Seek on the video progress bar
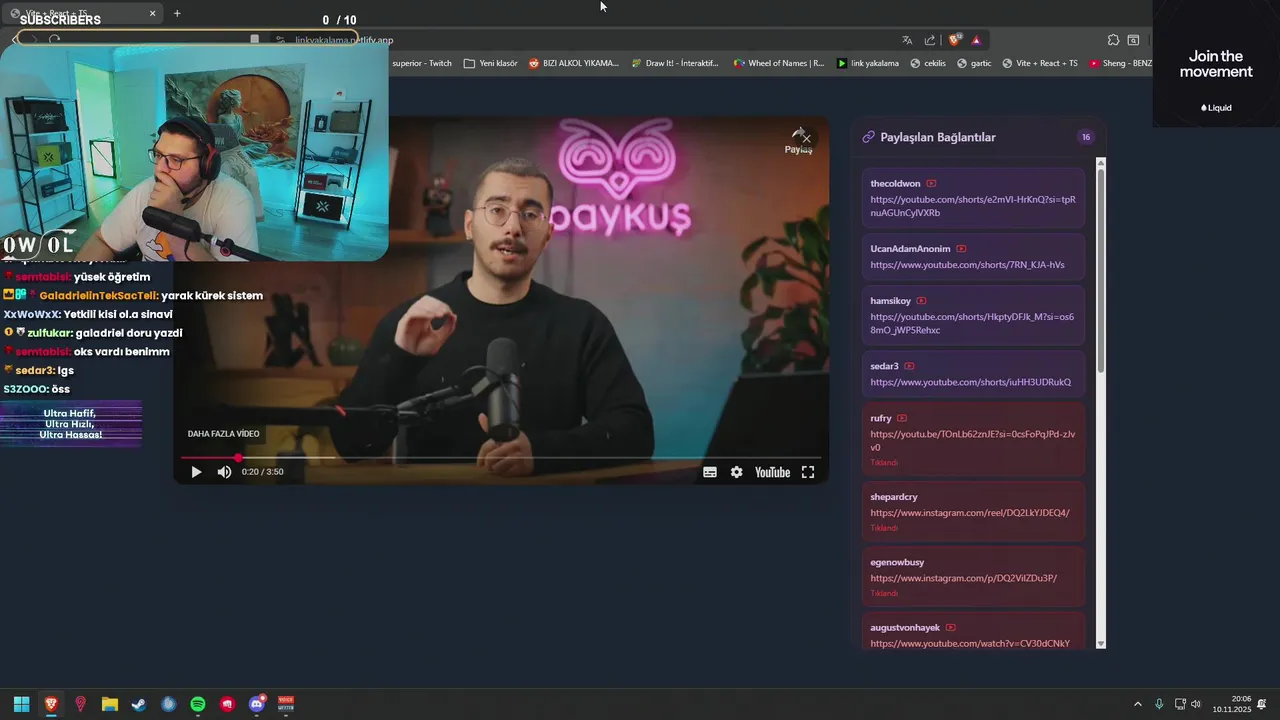This screenshot has width=1280, height=720. 501,458
